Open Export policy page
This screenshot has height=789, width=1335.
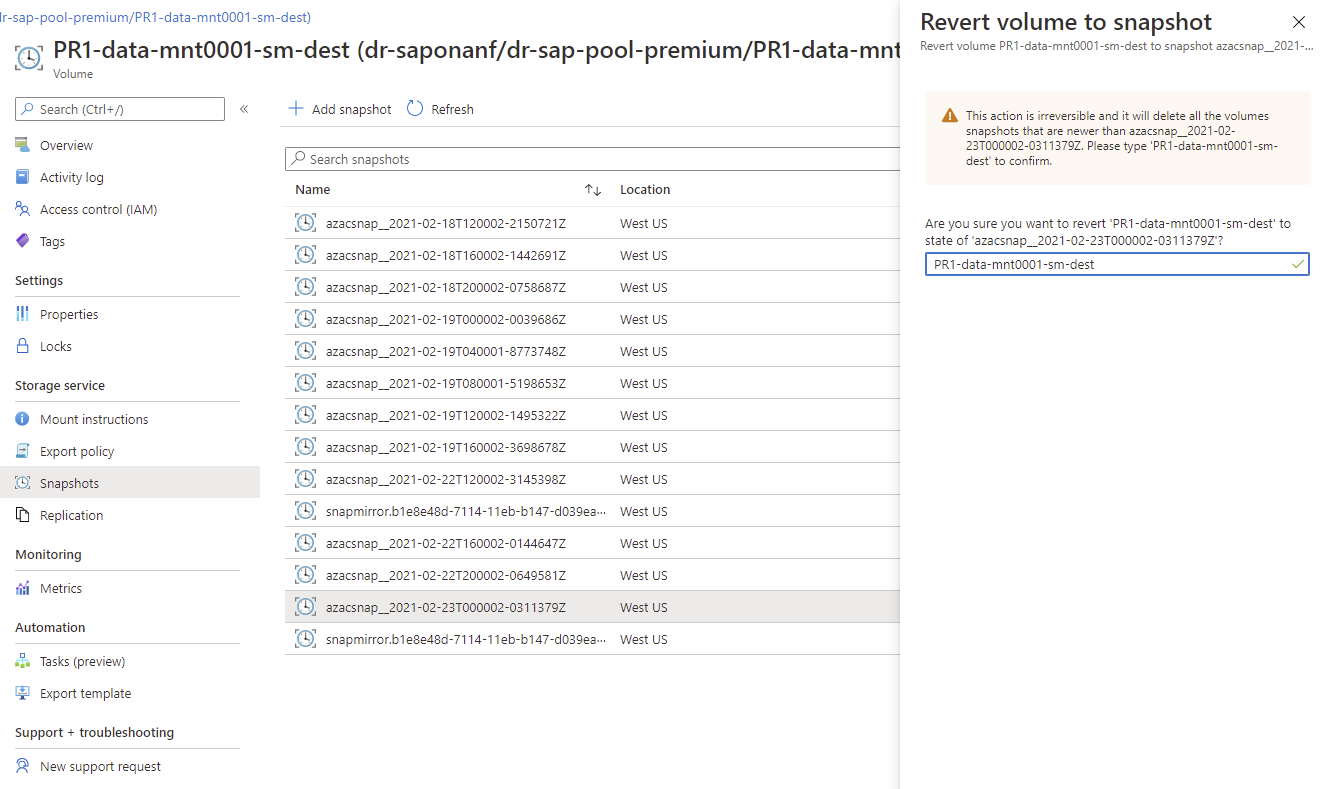pos(77,451)
